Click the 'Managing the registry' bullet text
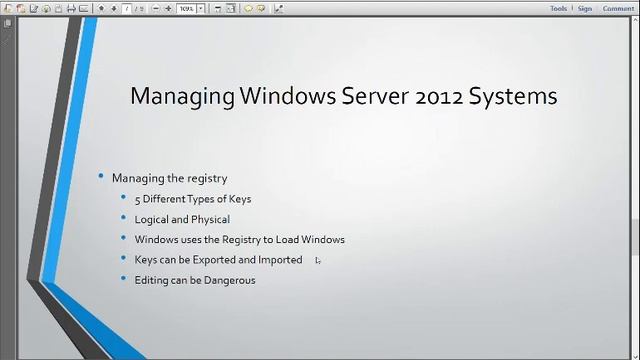Screen dimensions: 640x360 tap(170, 178)
